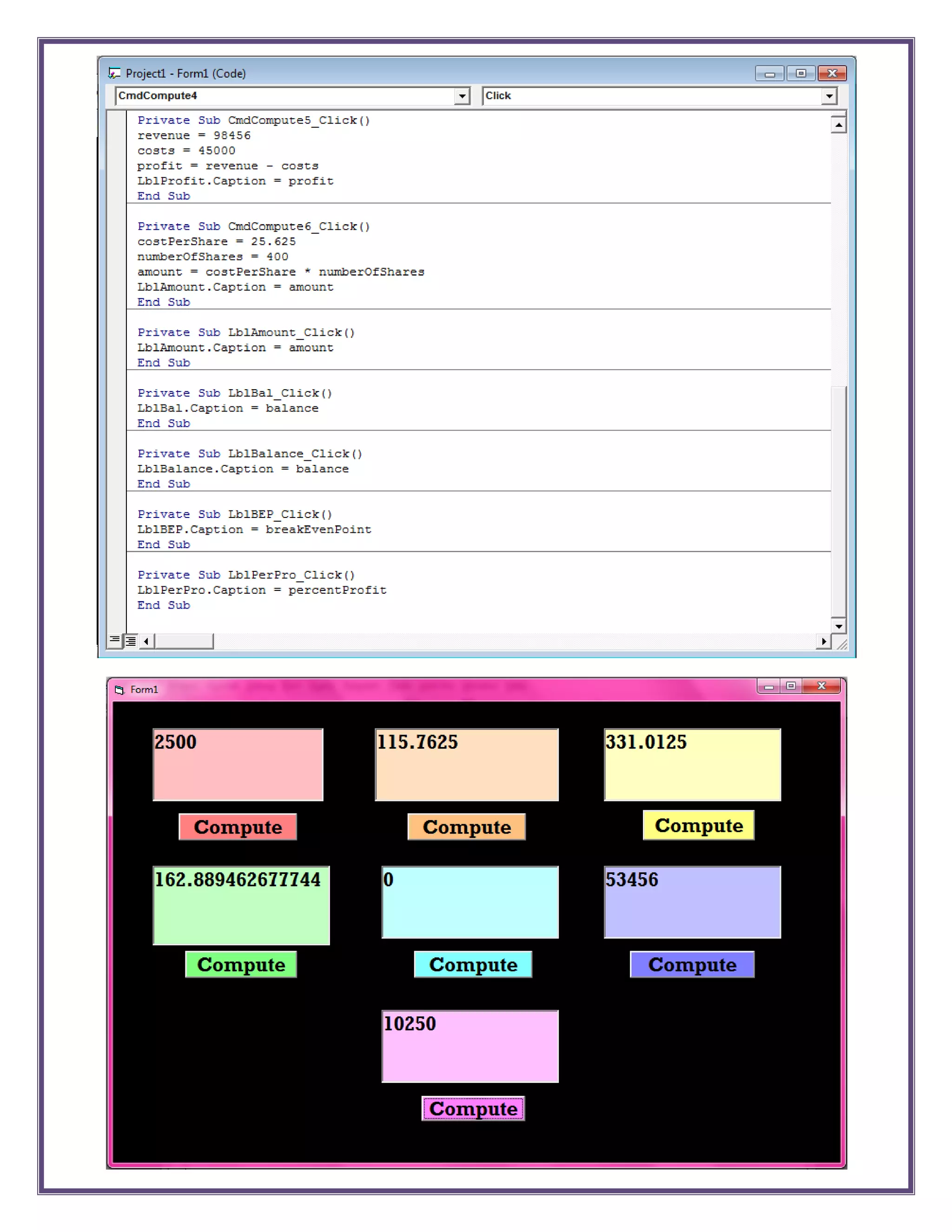The height and width of the screenshot is (1232, 952).
Task: Expand the CmdCompute4 object dropdown
Action: pyautogui.click(x=462, y=96)
